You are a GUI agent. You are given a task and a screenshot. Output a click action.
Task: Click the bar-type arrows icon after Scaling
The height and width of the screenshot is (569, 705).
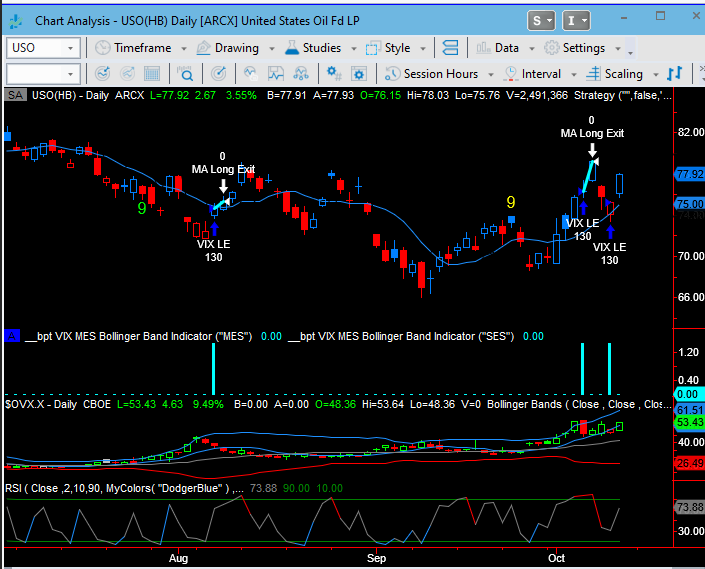point(675,74)
